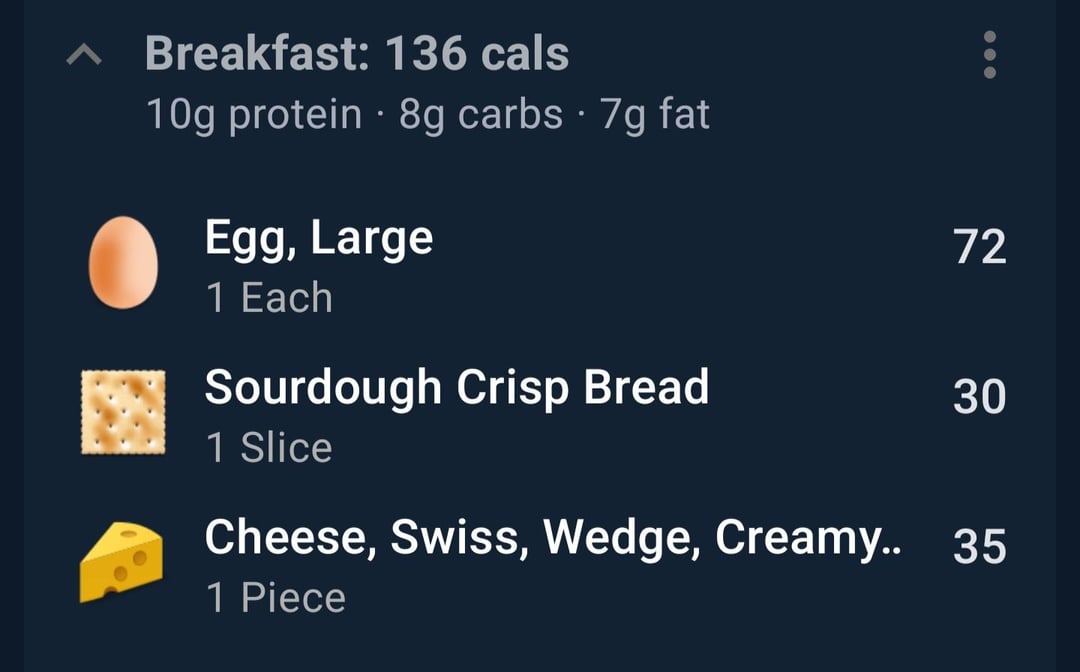Open the Cheese, Swiss, Wedge, Creamy entry

point(540,538)
